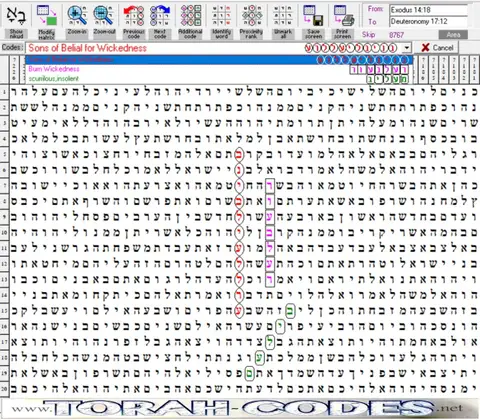Click the row 10 number header
Image resolution: width=480 pixels, height=420 pixels.
tap(4, 232)
